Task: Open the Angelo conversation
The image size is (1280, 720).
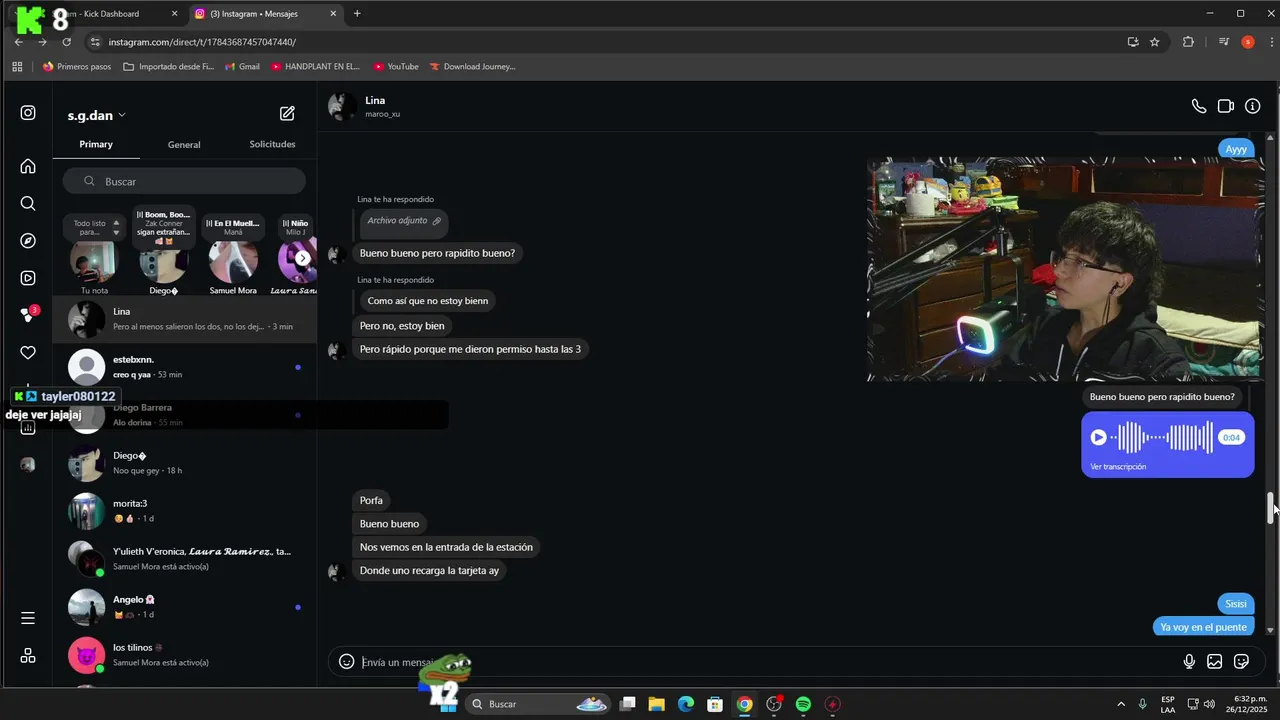Action: [185, 607]
